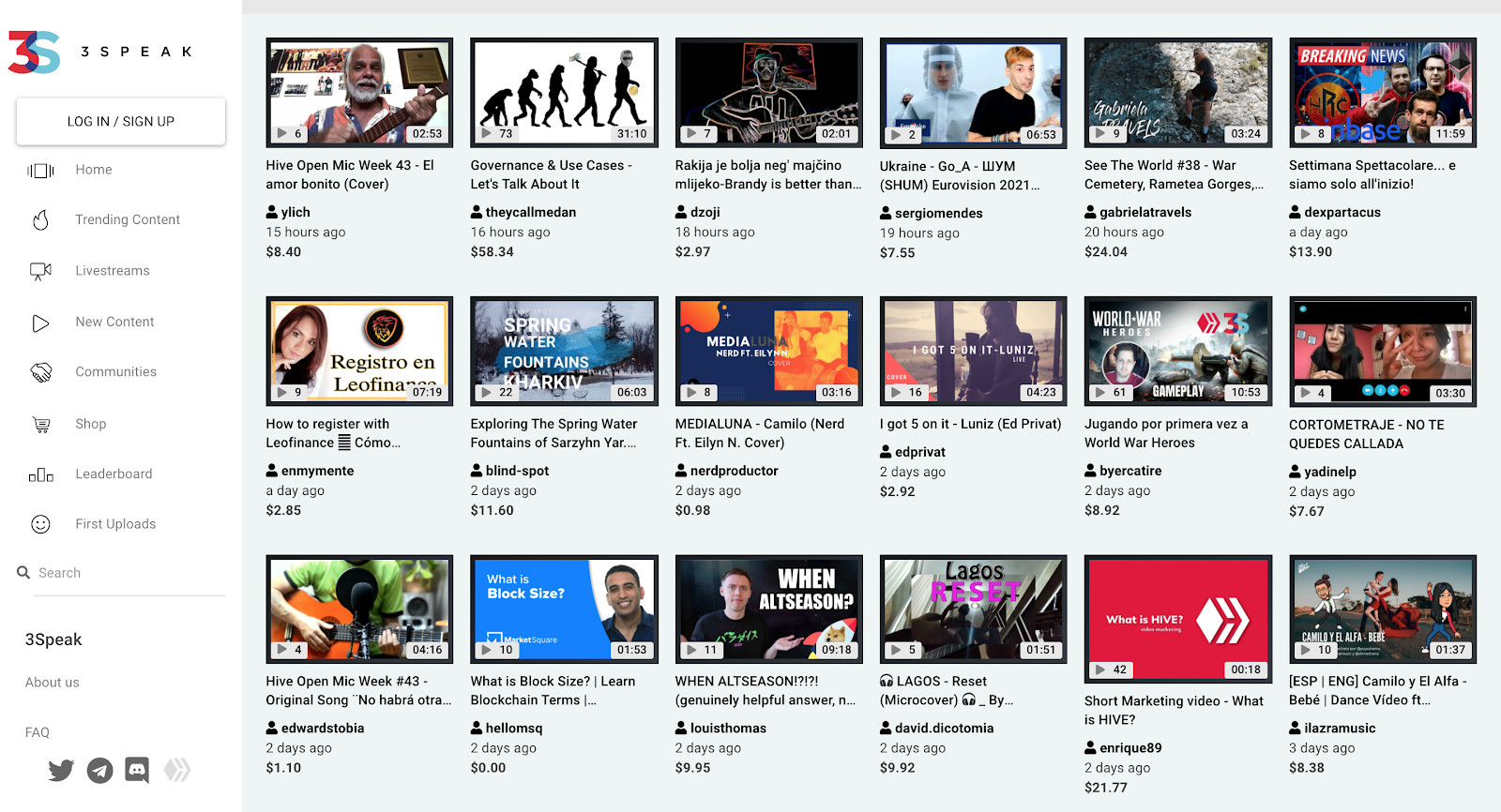Visit enmymente channel
1501x812 pixels.
318,471
